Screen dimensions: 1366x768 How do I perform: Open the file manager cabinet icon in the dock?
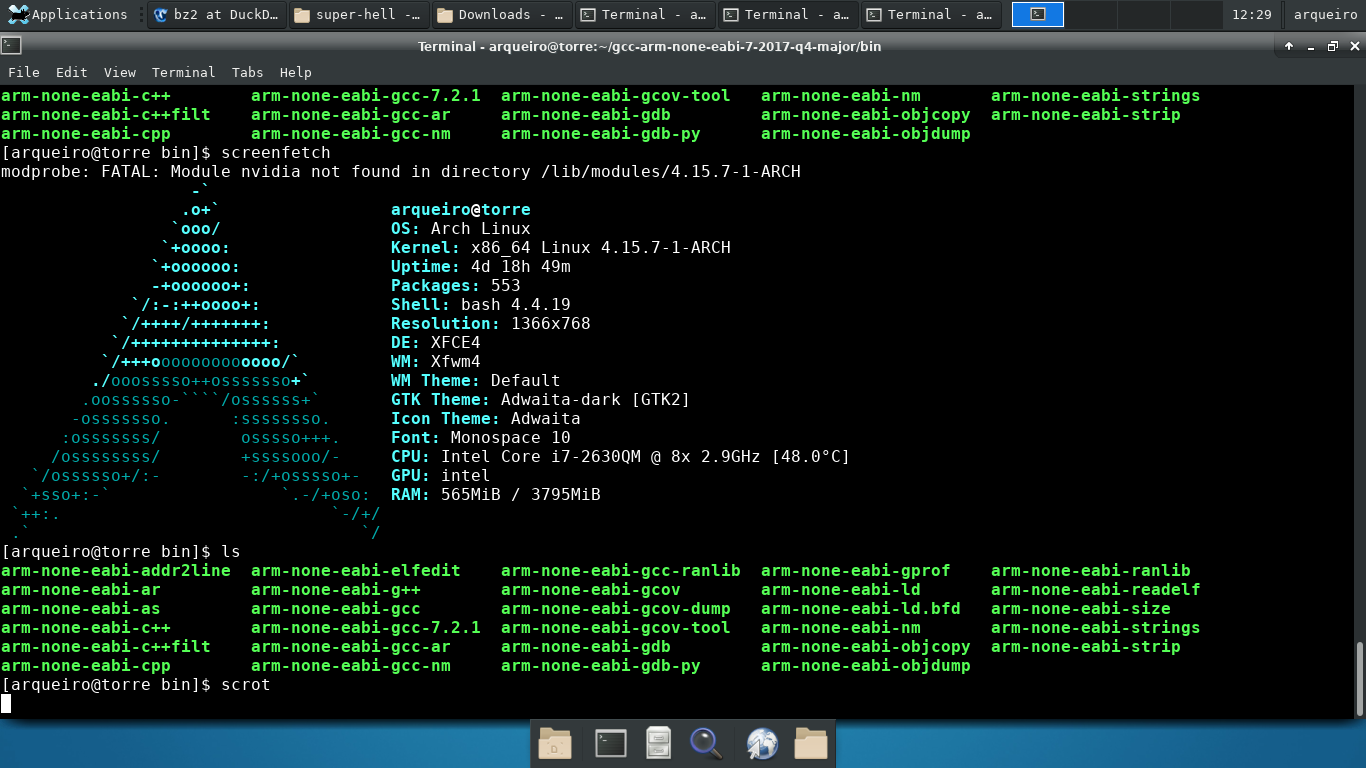point(657,743)
